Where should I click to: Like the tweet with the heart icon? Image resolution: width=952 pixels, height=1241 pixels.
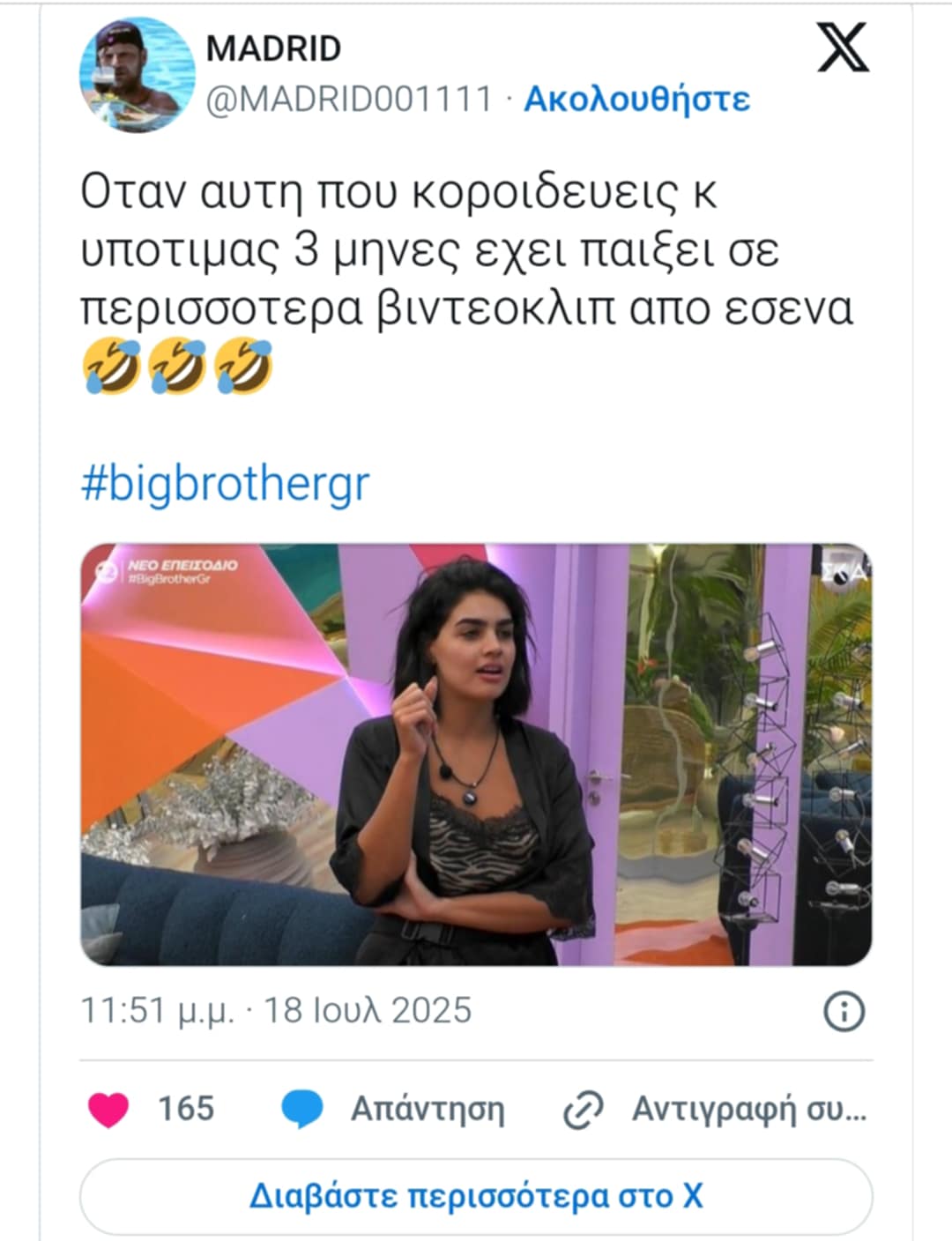(x=108, y=1109)
